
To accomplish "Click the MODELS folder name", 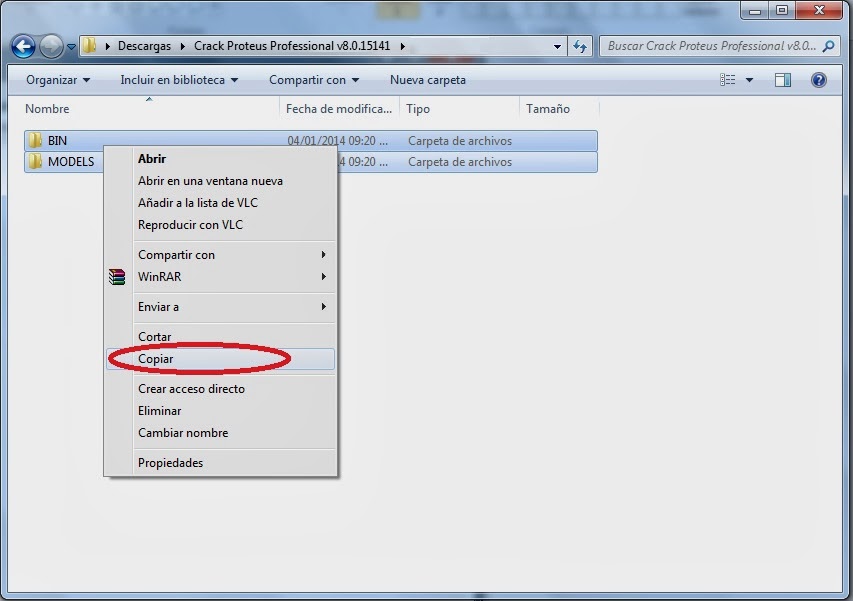I will point(71,162).
